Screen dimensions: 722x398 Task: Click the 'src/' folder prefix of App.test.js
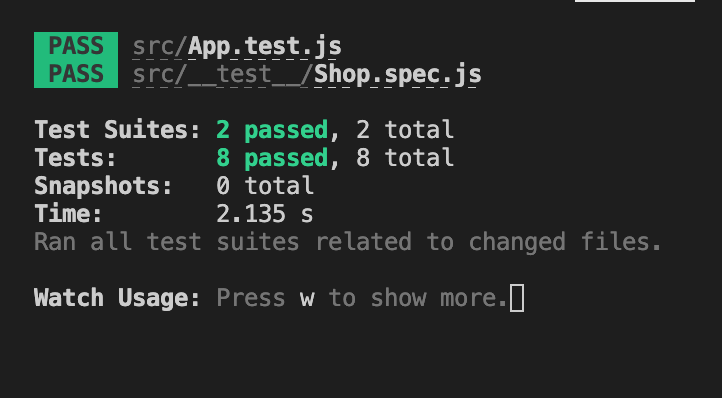click(x=160, y=47)
